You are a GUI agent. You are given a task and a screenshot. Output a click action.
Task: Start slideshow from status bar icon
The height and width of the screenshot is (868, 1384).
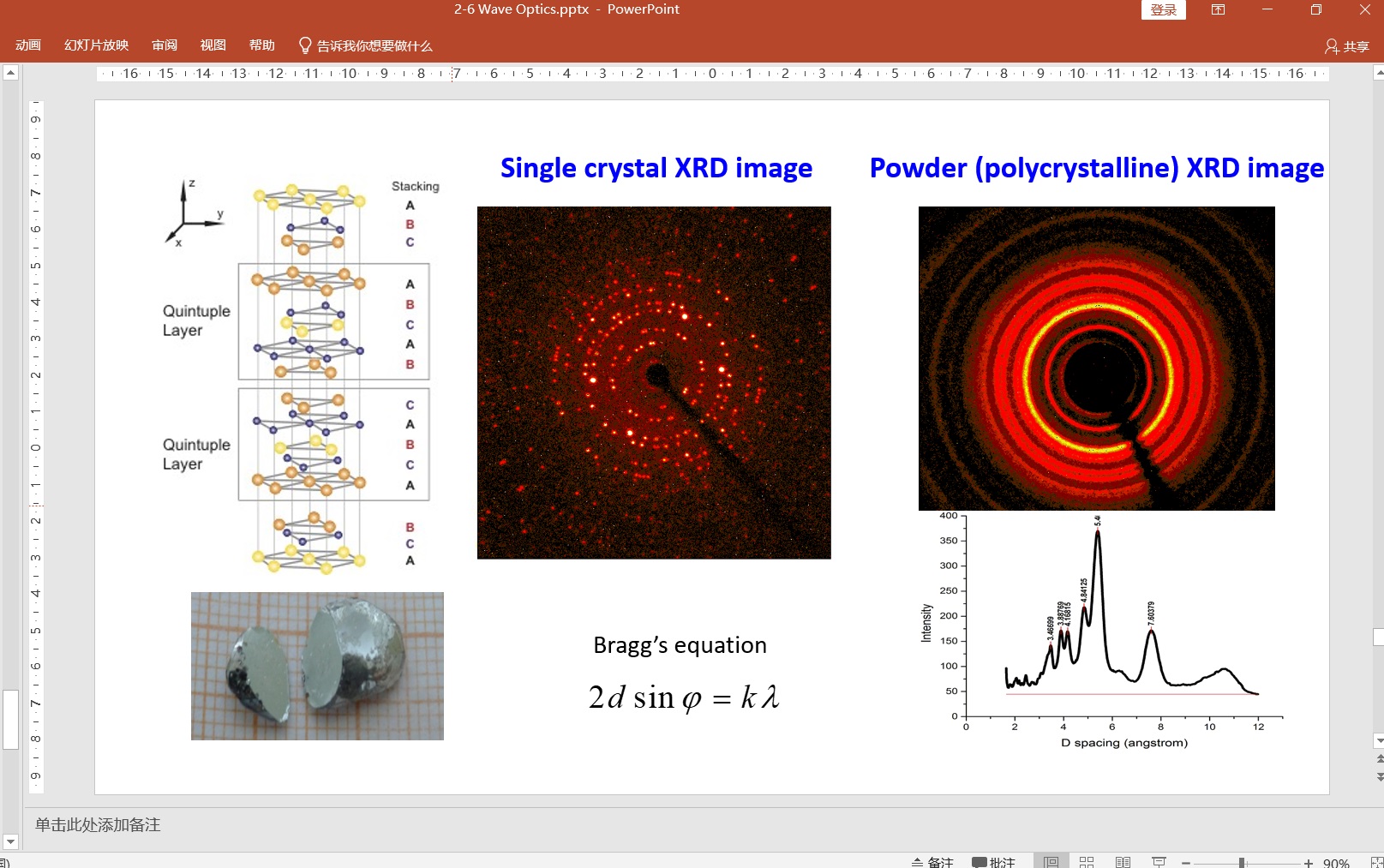click(x=1159, y=861)
